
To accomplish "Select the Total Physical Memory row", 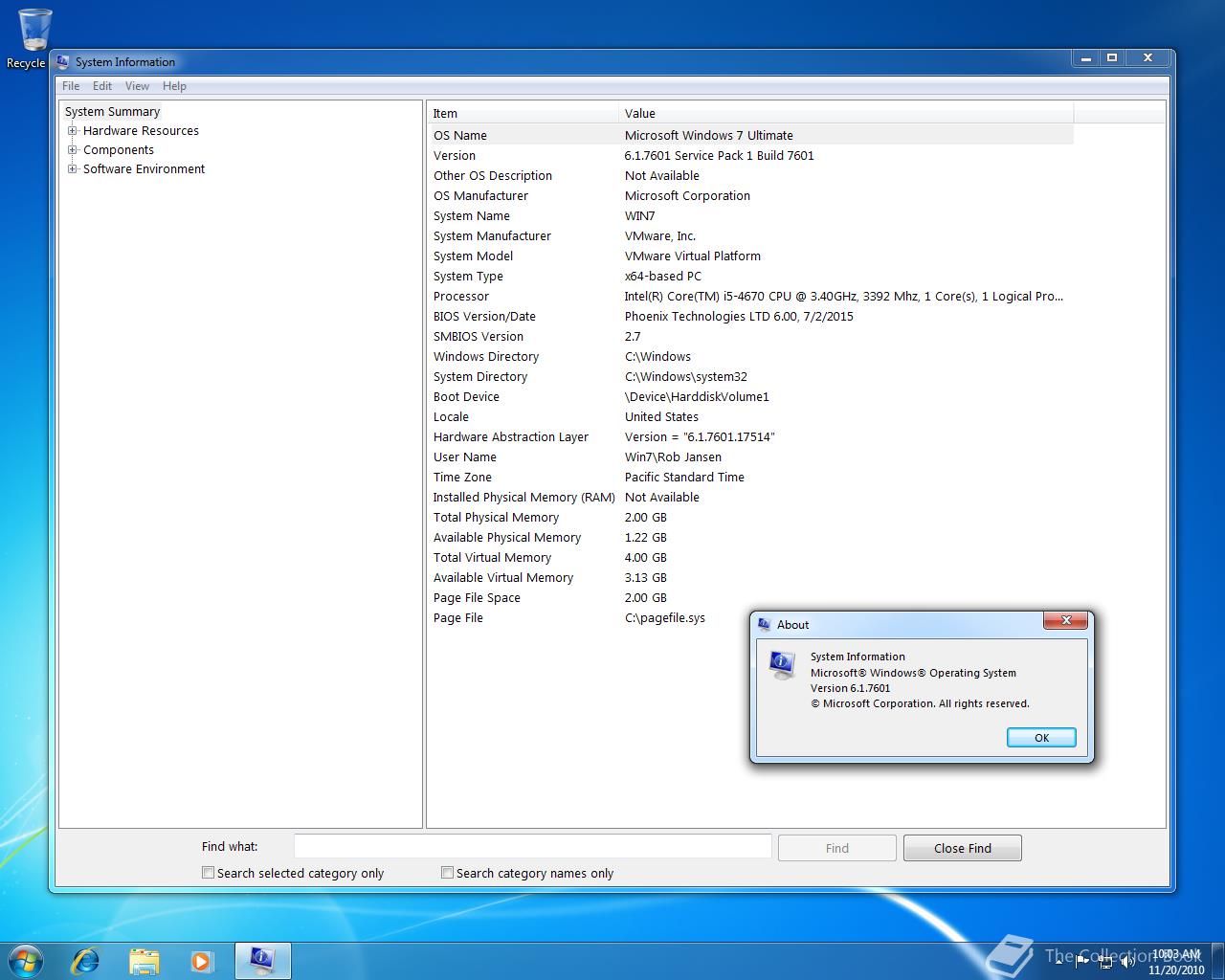I will point(750,517).
